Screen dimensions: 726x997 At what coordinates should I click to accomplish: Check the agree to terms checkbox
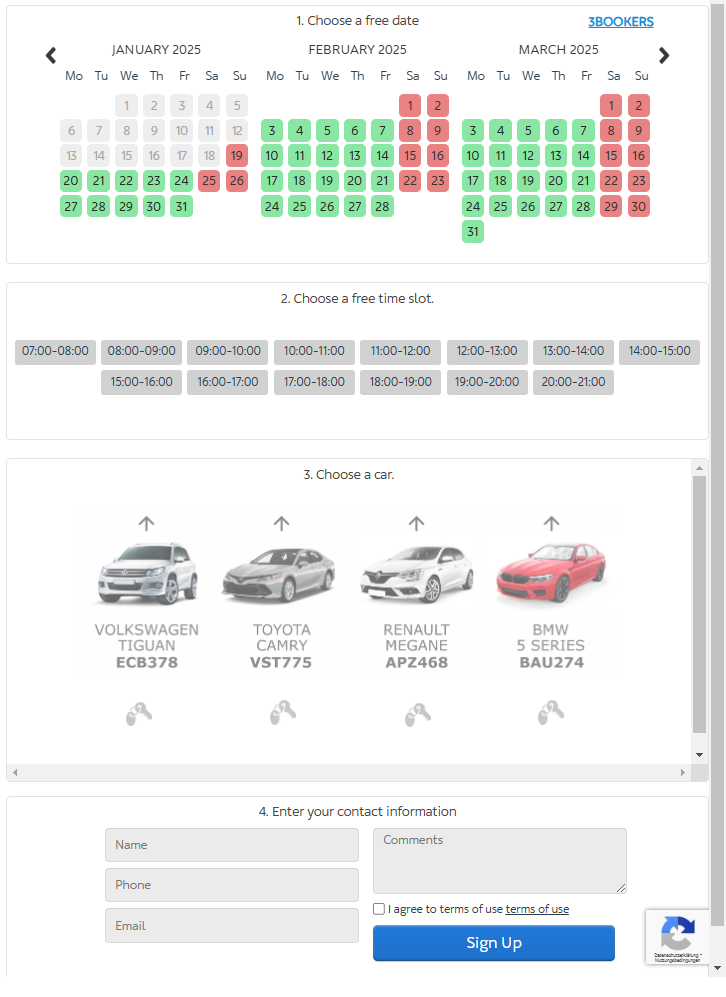coord(379,909)
